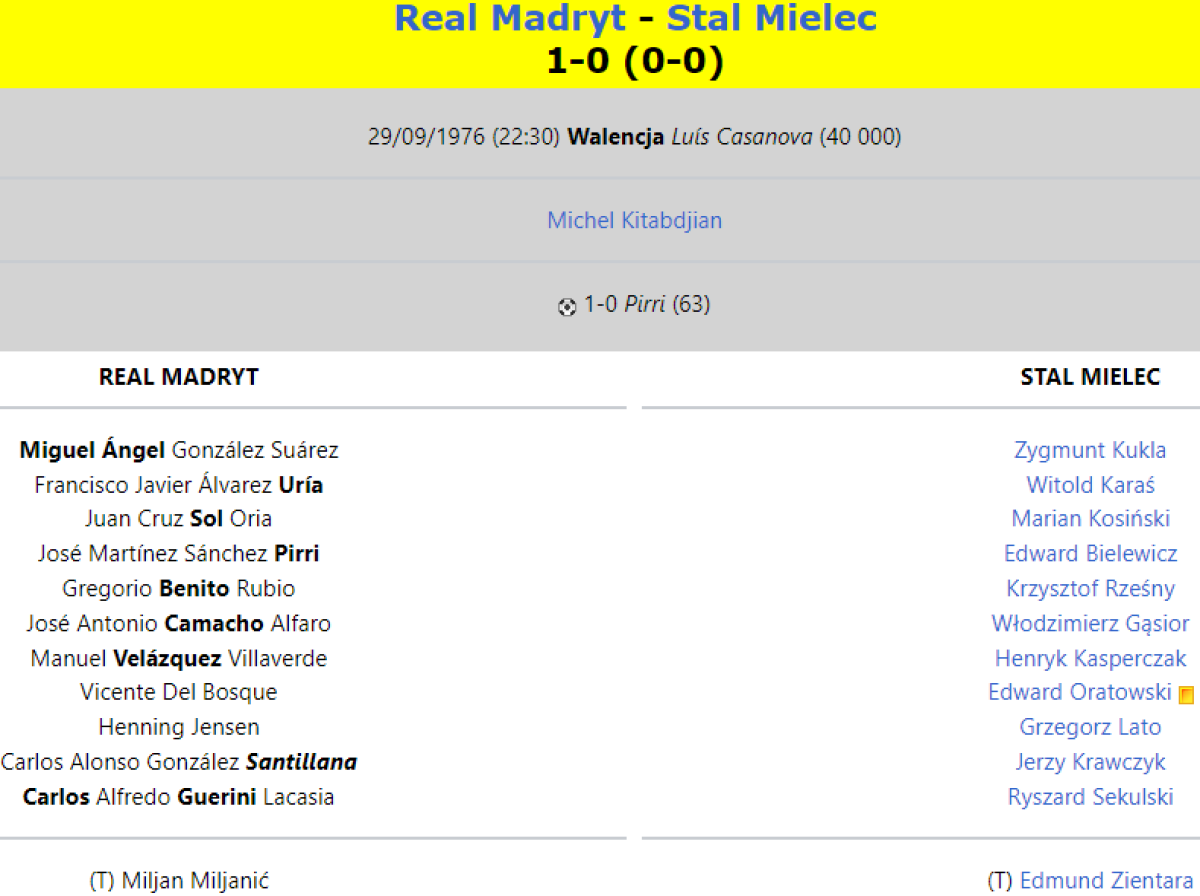The width and height of the screenshot is (1200, 896).
Task: Open Włodzimierz Gąsior player link
Action: [x=1090, y=624]
